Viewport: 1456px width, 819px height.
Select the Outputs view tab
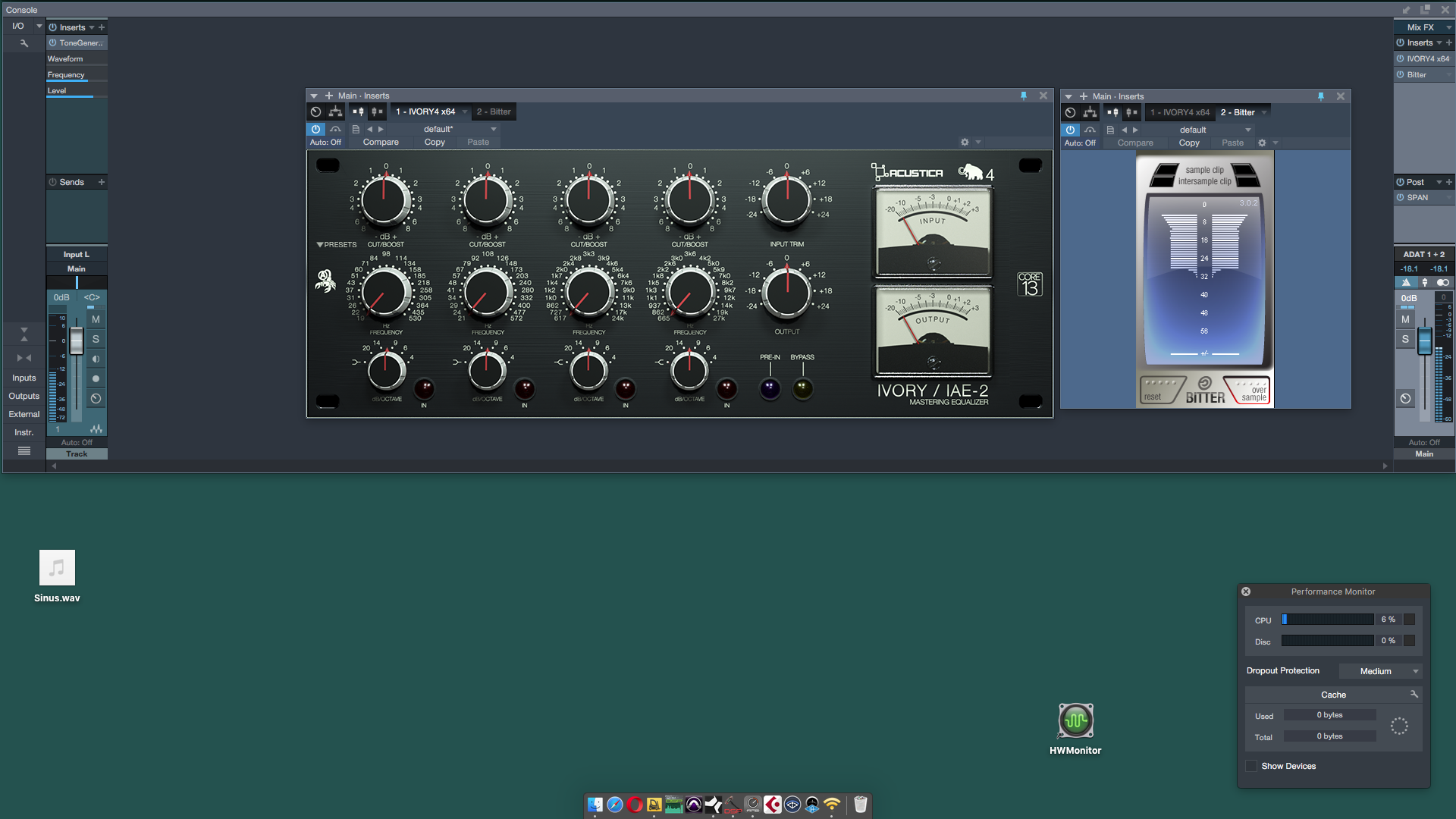click(x=24, y=396)
